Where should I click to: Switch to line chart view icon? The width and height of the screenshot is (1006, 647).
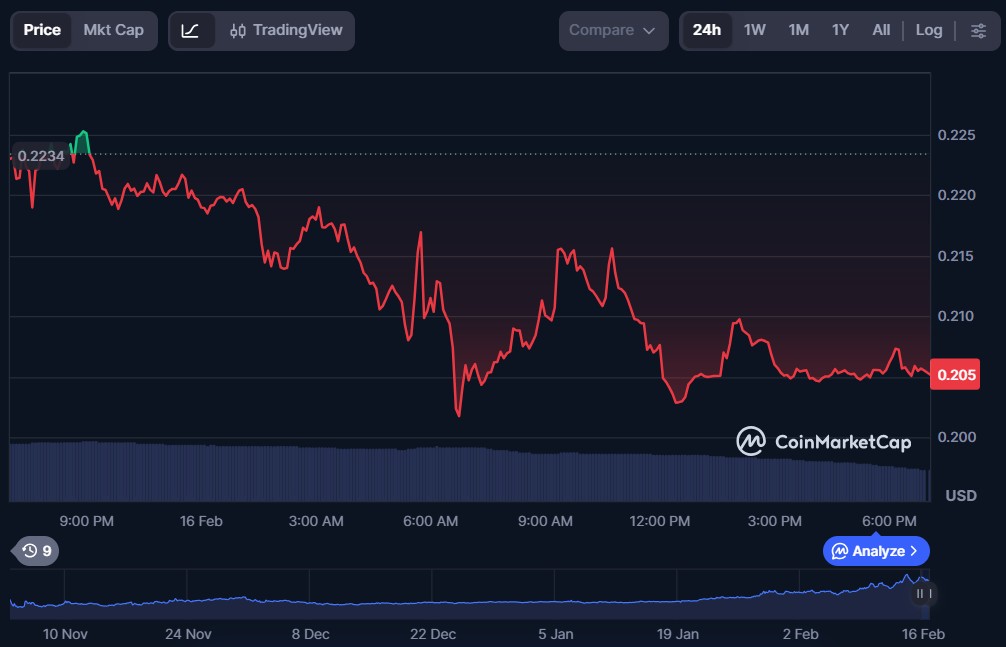point(191,30)
